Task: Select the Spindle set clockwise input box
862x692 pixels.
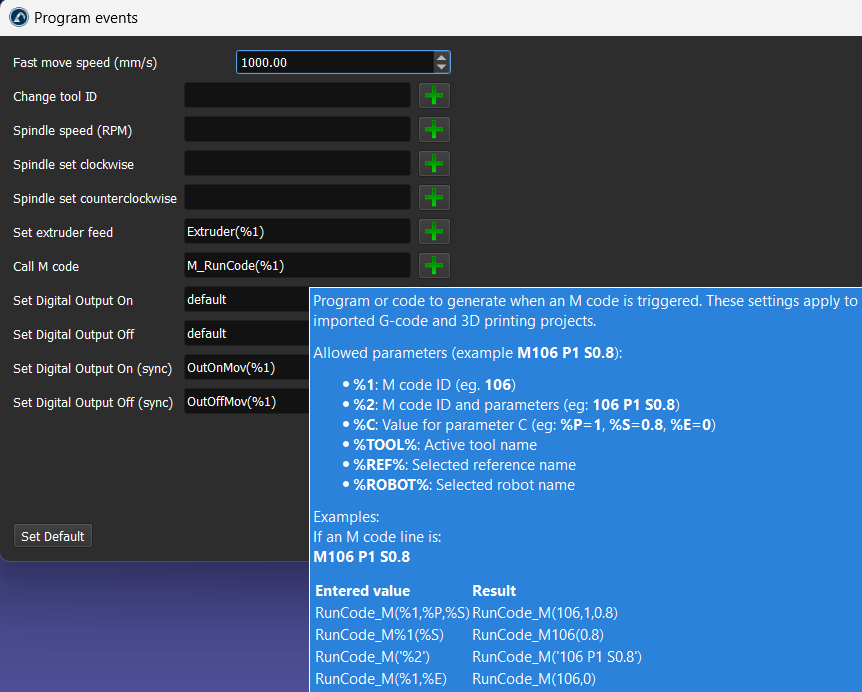Action: [x=297, y=164]
